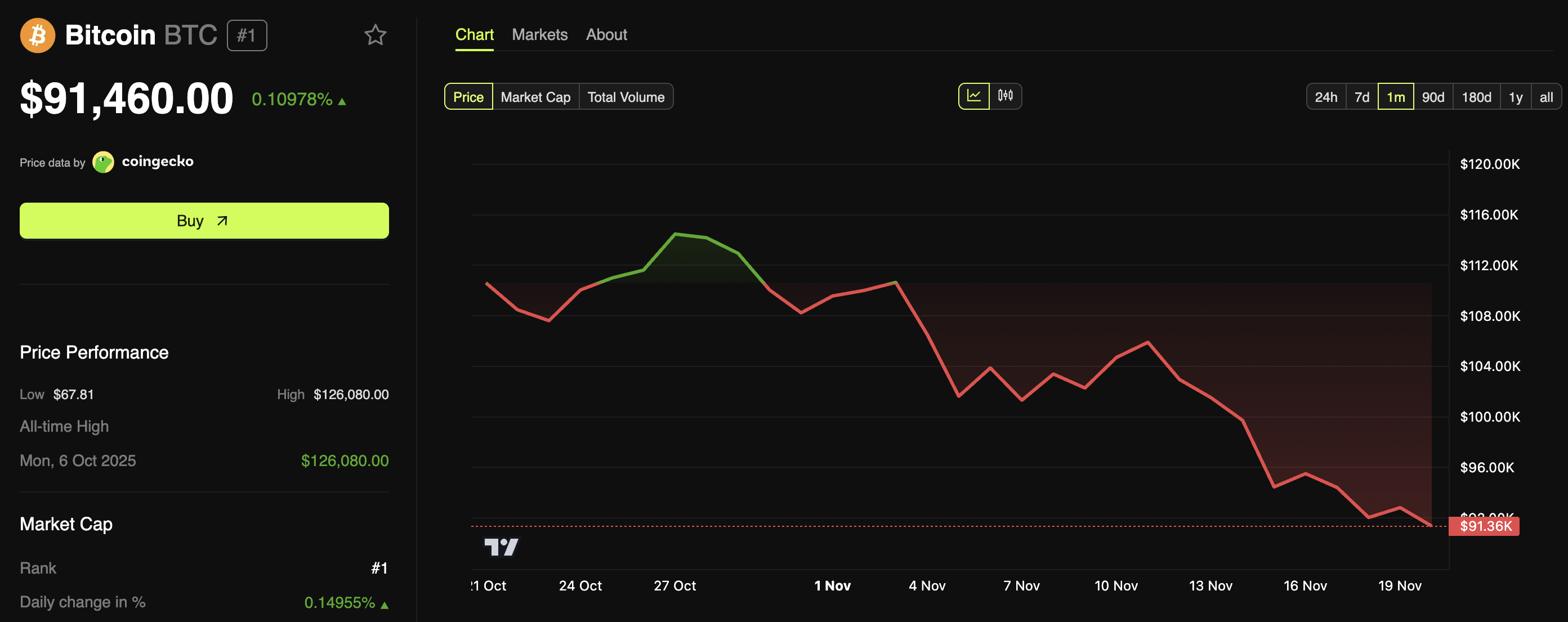Switch chart data to Market Cap
1568x622 pixels.
click(x=534, y=96)
